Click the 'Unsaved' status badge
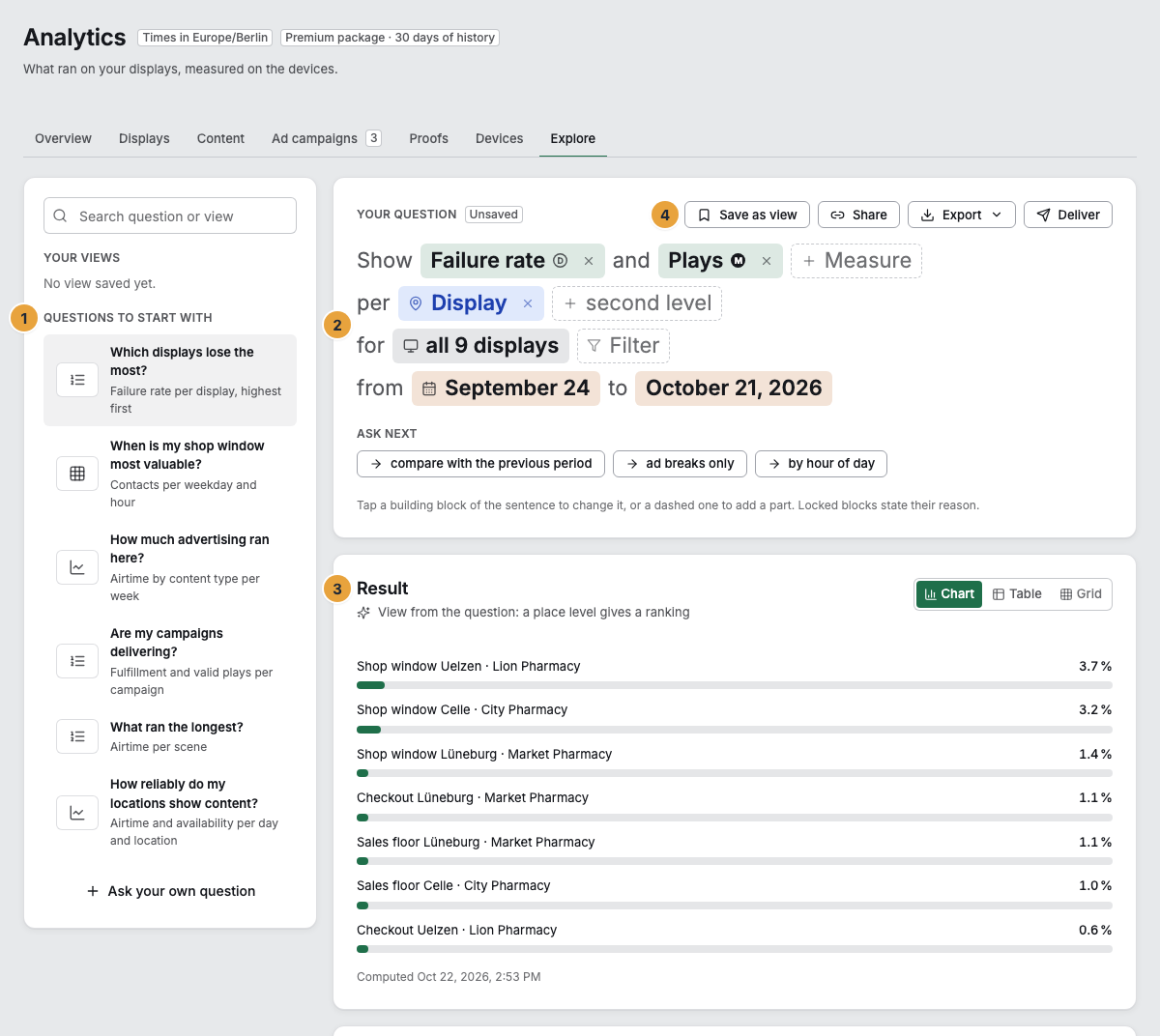Screen dimensions: 1160x1036 (494, 215)
